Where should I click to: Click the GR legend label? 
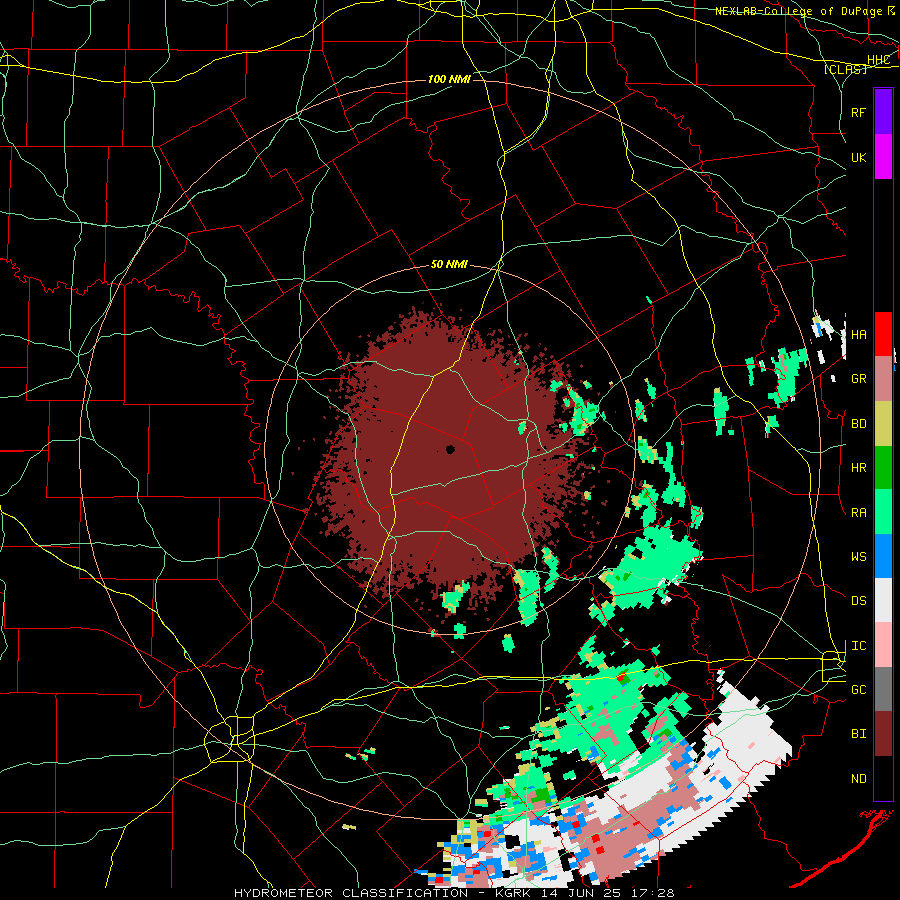[x=858, y=379]
